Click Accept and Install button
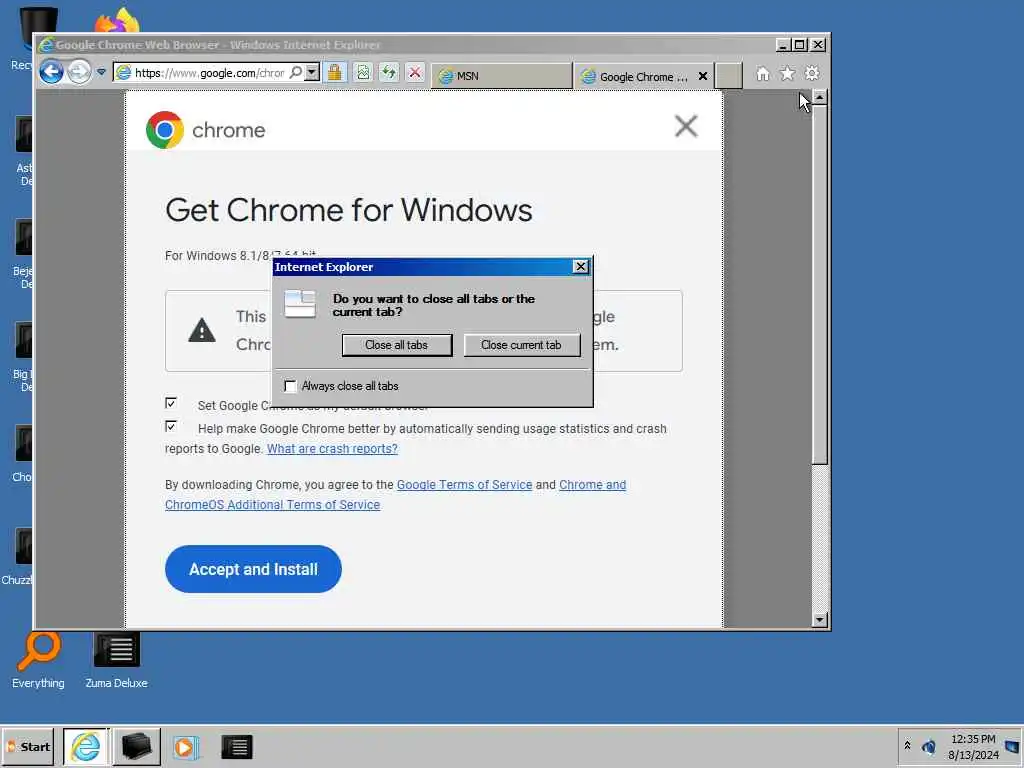 (x=253, y=569)
